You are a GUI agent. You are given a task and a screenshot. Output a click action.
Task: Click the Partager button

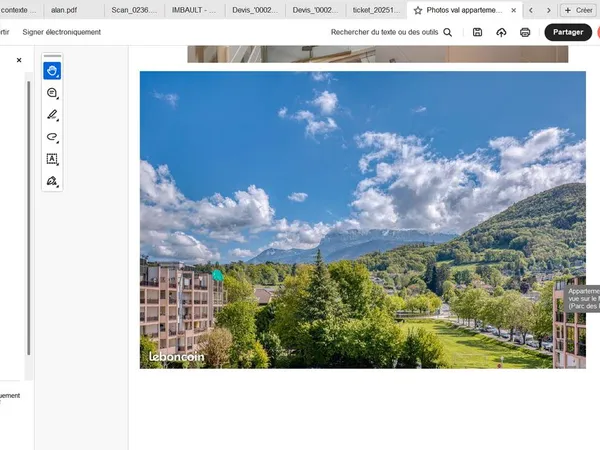tap(568, 32)
